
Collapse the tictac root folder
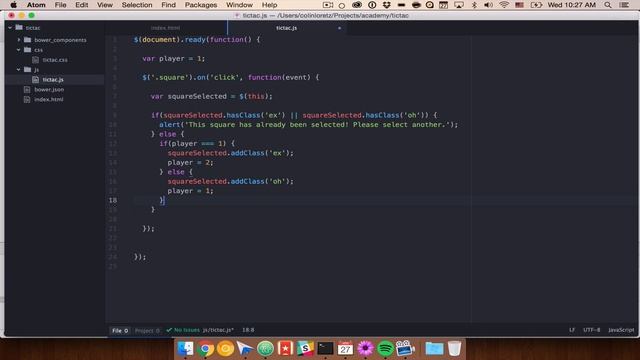[10, 28]
